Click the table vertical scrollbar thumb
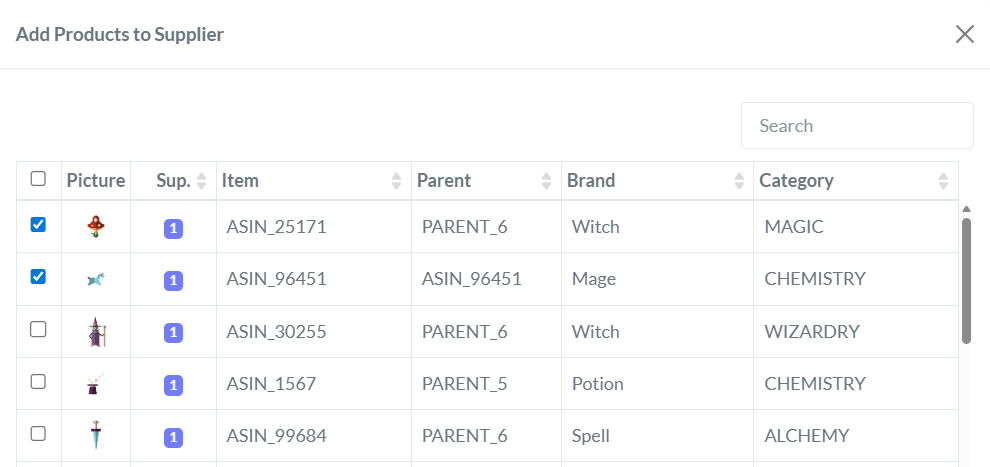Image resolution: width=990 pixels, height=467 pixels. pyautogui.click(x=966, y=280)
